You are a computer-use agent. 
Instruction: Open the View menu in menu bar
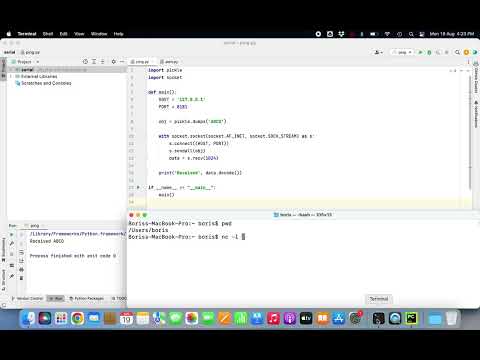pos(79,34)
